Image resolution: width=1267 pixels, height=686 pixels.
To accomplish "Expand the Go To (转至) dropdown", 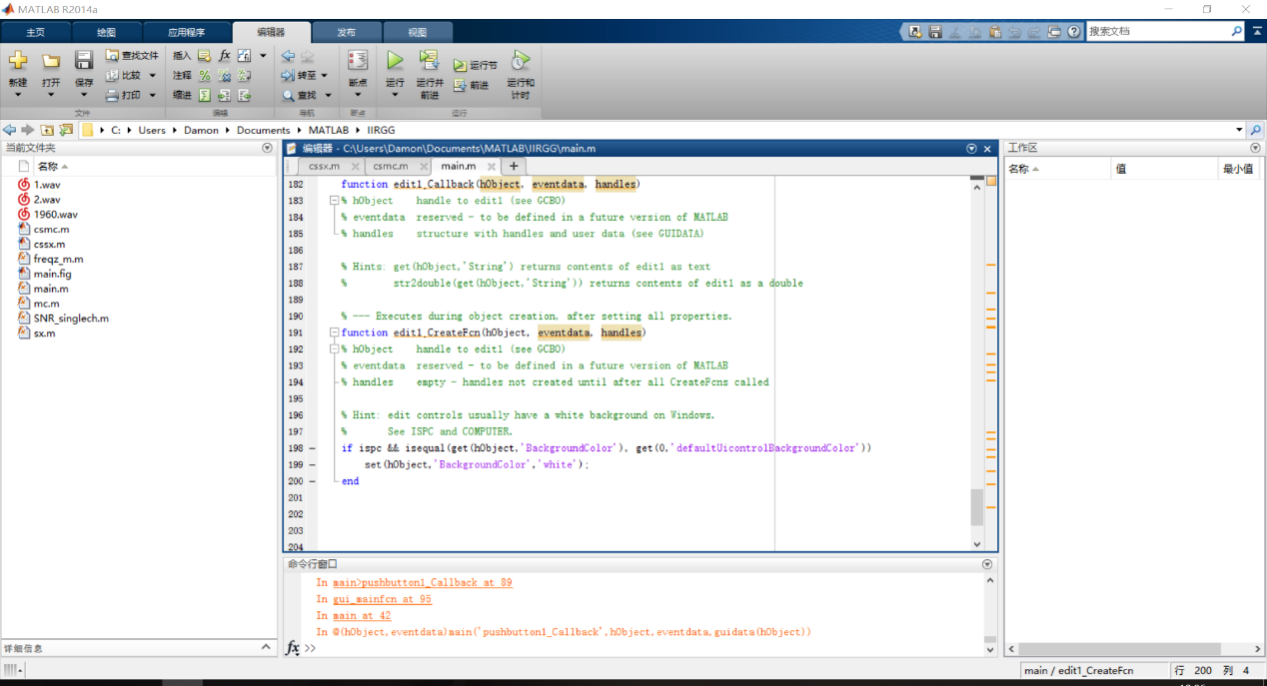I will coord(324,76).
